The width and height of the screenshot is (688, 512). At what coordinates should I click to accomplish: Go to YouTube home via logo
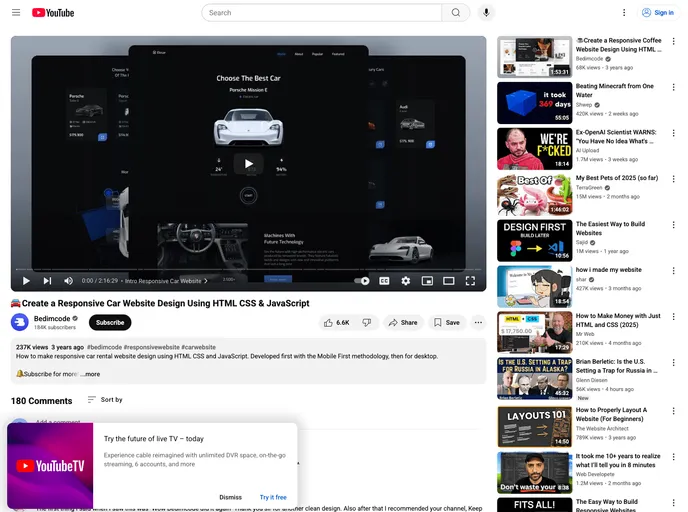(x=53, y=13)
